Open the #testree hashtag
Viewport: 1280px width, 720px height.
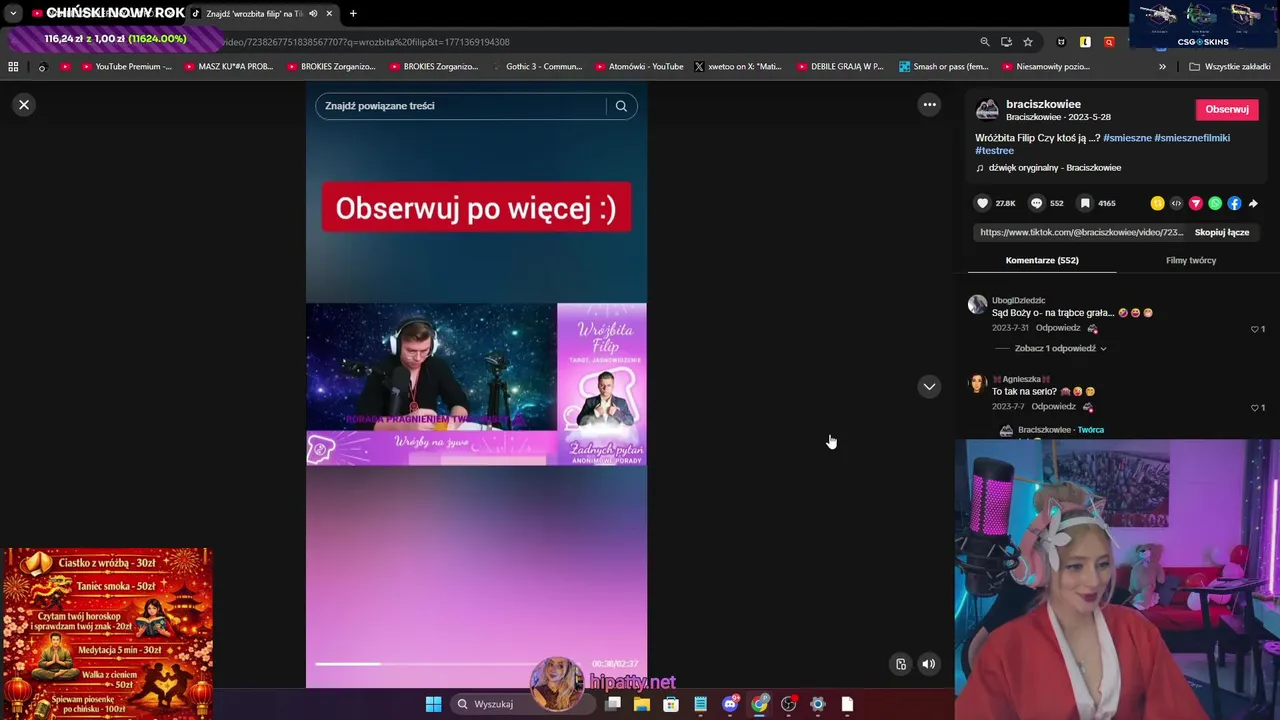click(x=995, y=151)
